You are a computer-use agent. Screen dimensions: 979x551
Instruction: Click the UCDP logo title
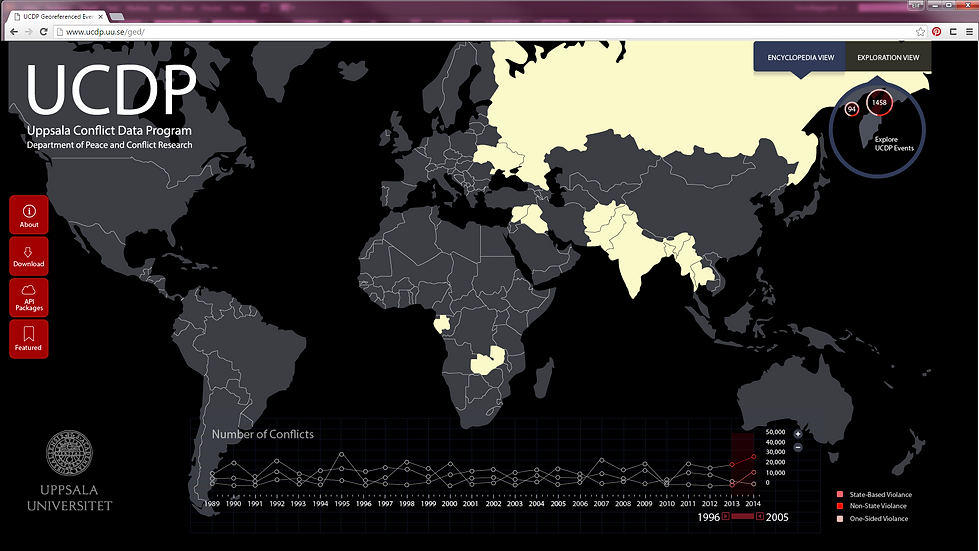pyautogui.click(x=111, y=90)
